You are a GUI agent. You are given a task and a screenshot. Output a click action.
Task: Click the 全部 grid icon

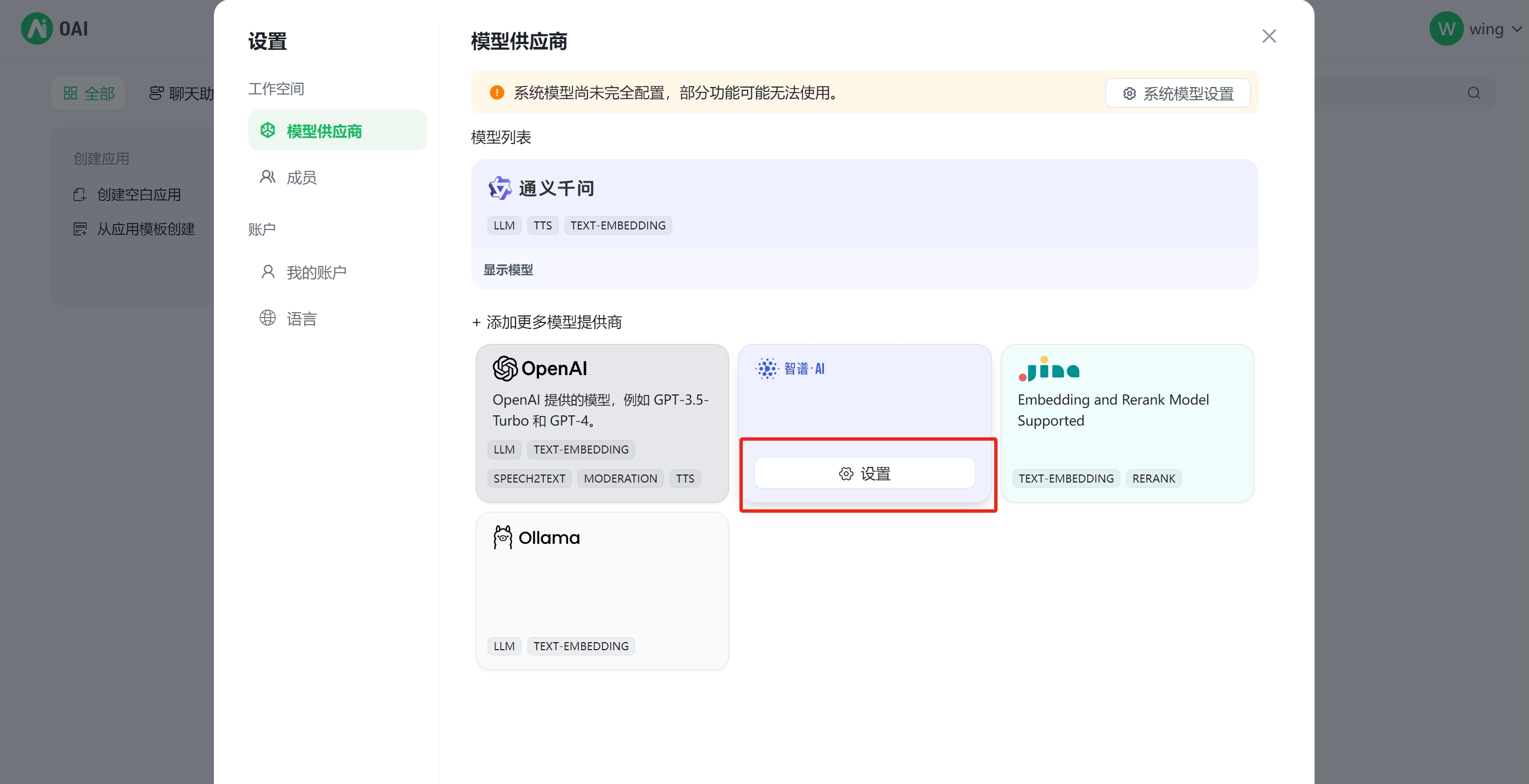click(x=70, y=93)
